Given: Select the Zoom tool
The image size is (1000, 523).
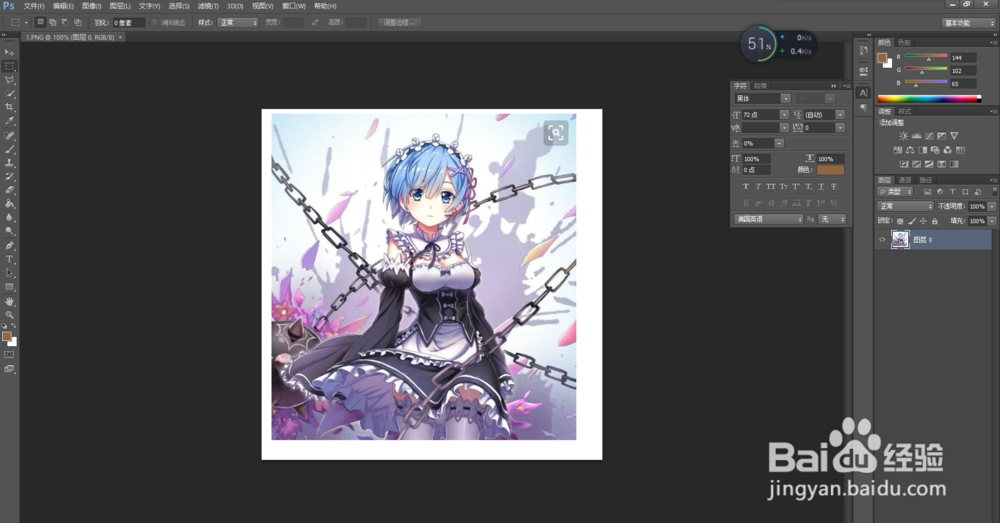Looking at the screenshot, I should point(9,315).
